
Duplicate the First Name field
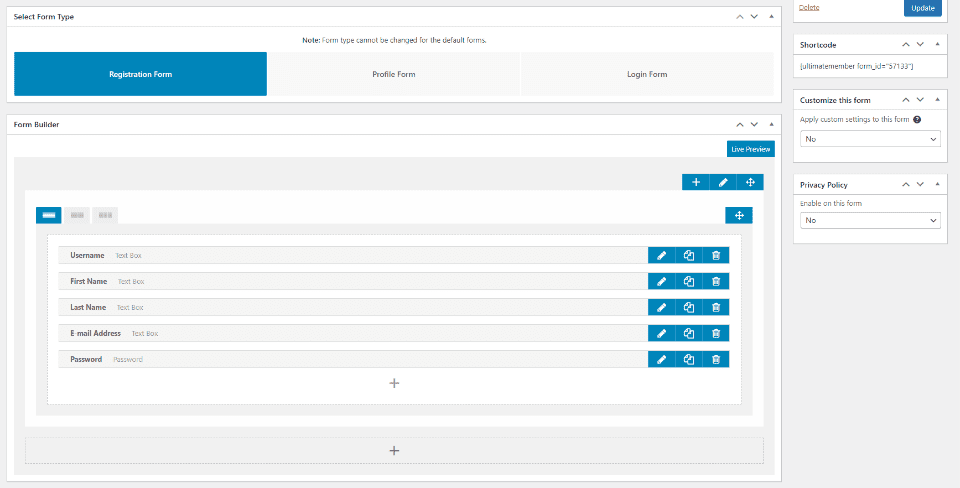point(689,282)
